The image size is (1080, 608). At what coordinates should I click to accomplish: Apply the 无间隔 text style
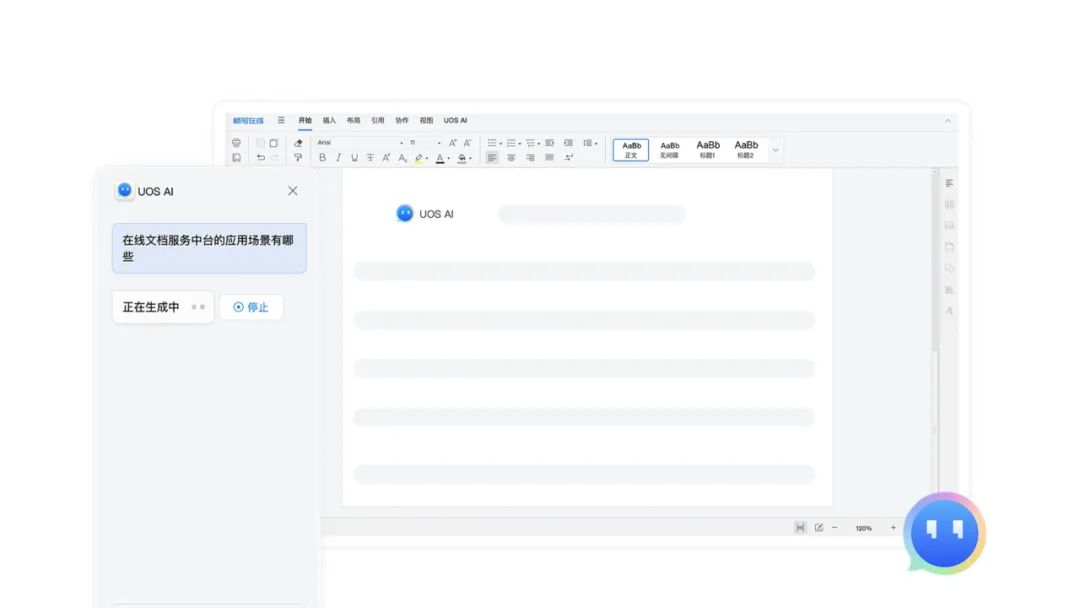click(669, 149)
